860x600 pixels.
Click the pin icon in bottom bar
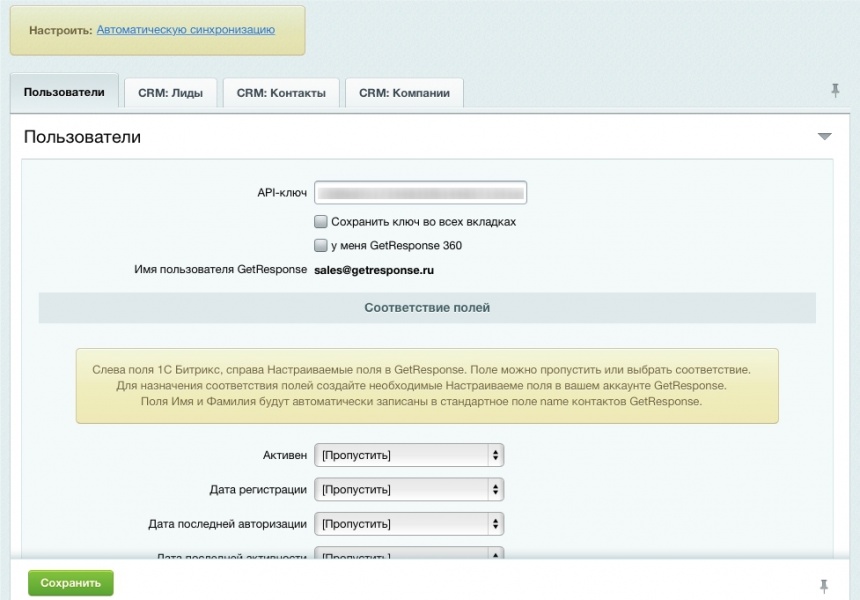click(824, 585)
